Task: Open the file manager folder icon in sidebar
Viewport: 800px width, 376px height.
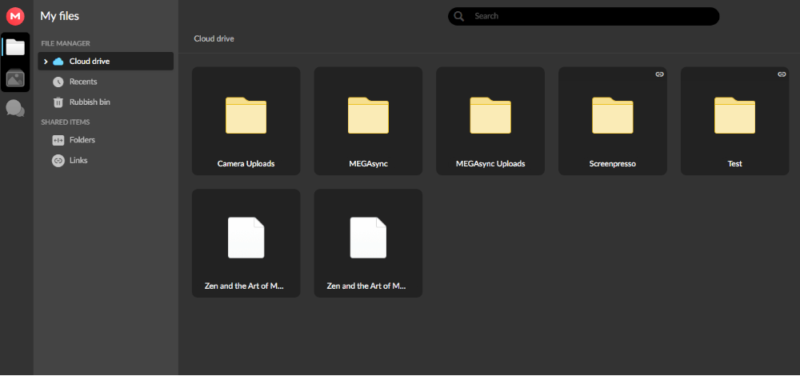Action: pos(15,47)
